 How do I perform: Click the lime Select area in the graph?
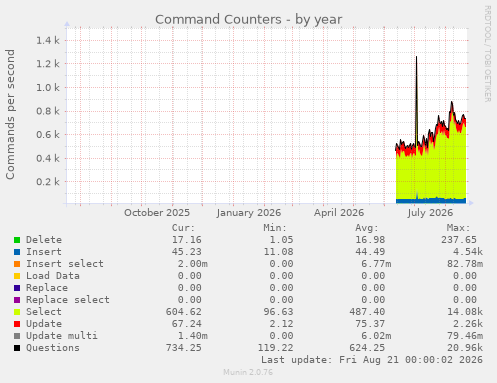coord(431,173)
